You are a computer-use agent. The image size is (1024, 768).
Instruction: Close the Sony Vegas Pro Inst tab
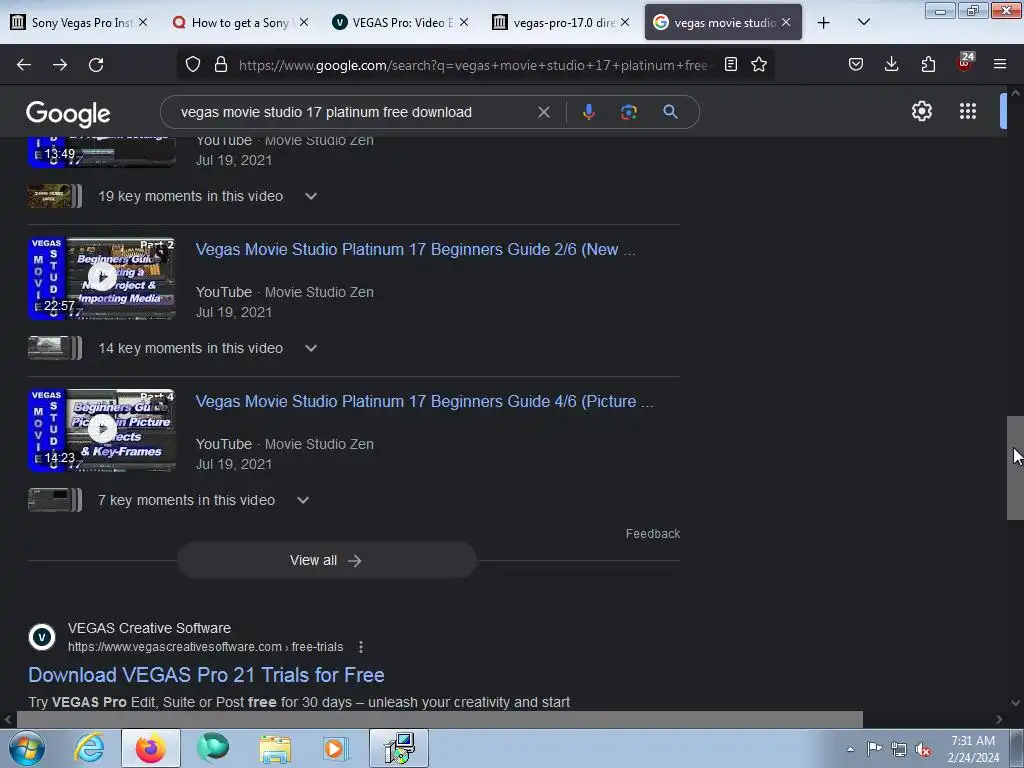pos(143,22)
